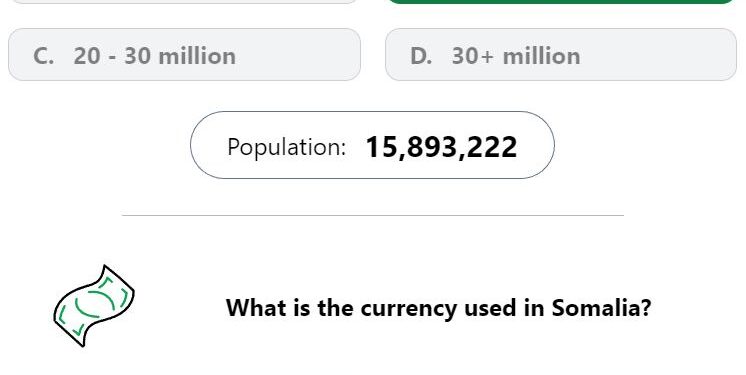Click the Somalia currency question text
746x375 pixels.
tap(438, 307)
